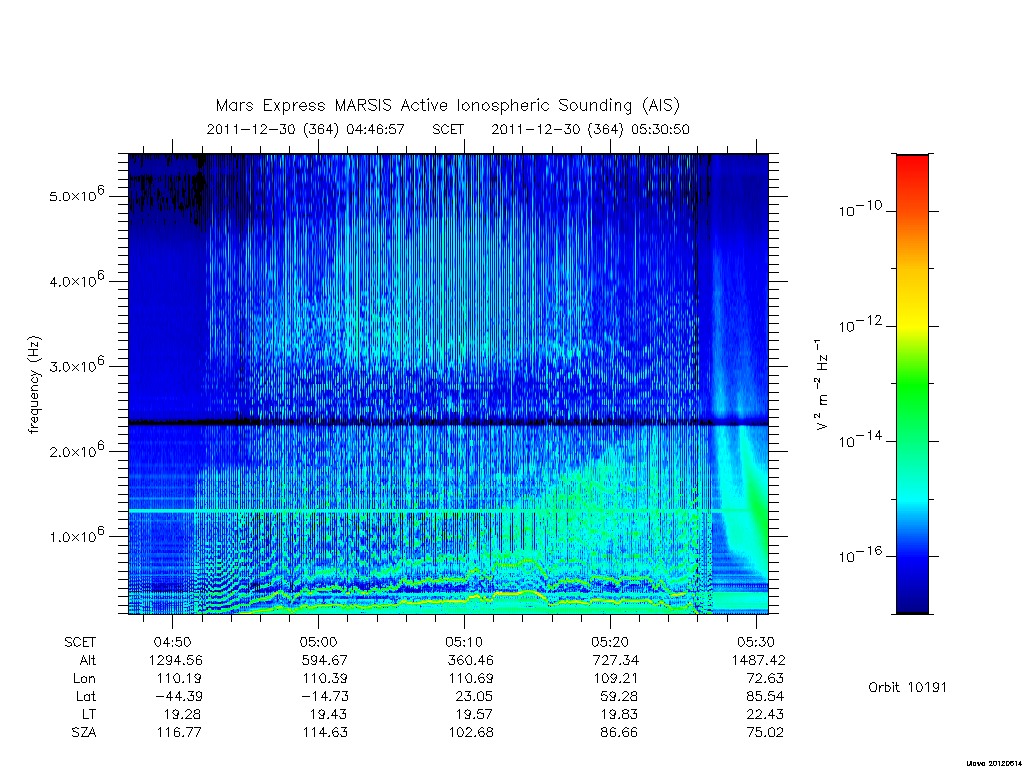The height and width of the screenshot is (768, 1024).
Task: Click the latitude value 85.54
Action: [765, 696]
